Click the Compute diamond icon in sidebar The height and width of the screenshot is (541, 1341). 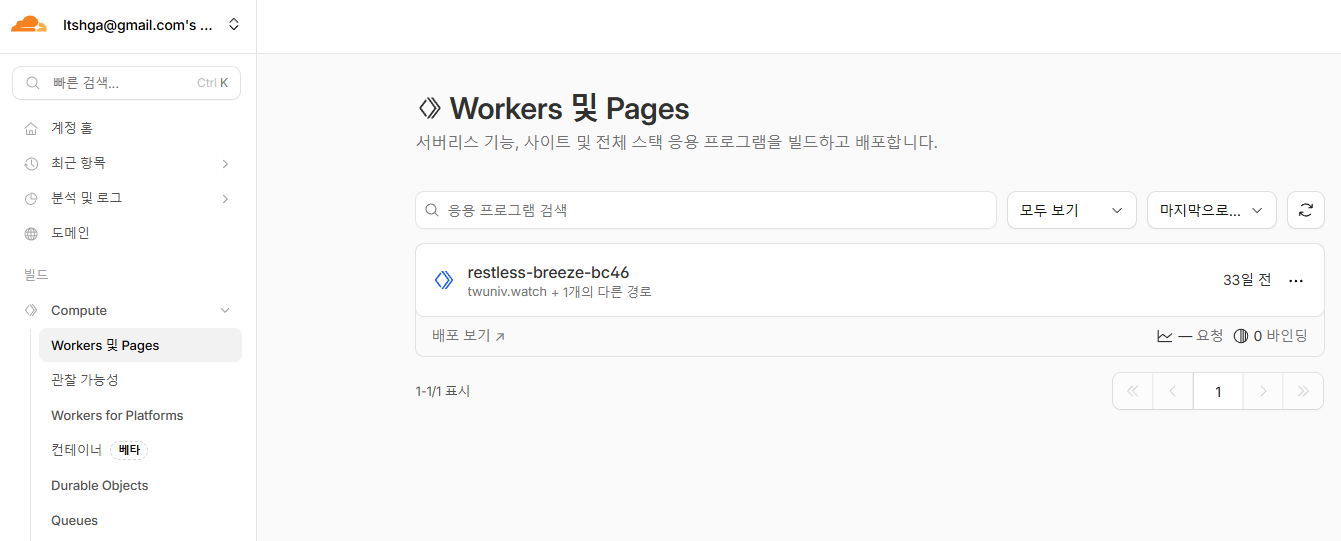click(x=31, y=310)
